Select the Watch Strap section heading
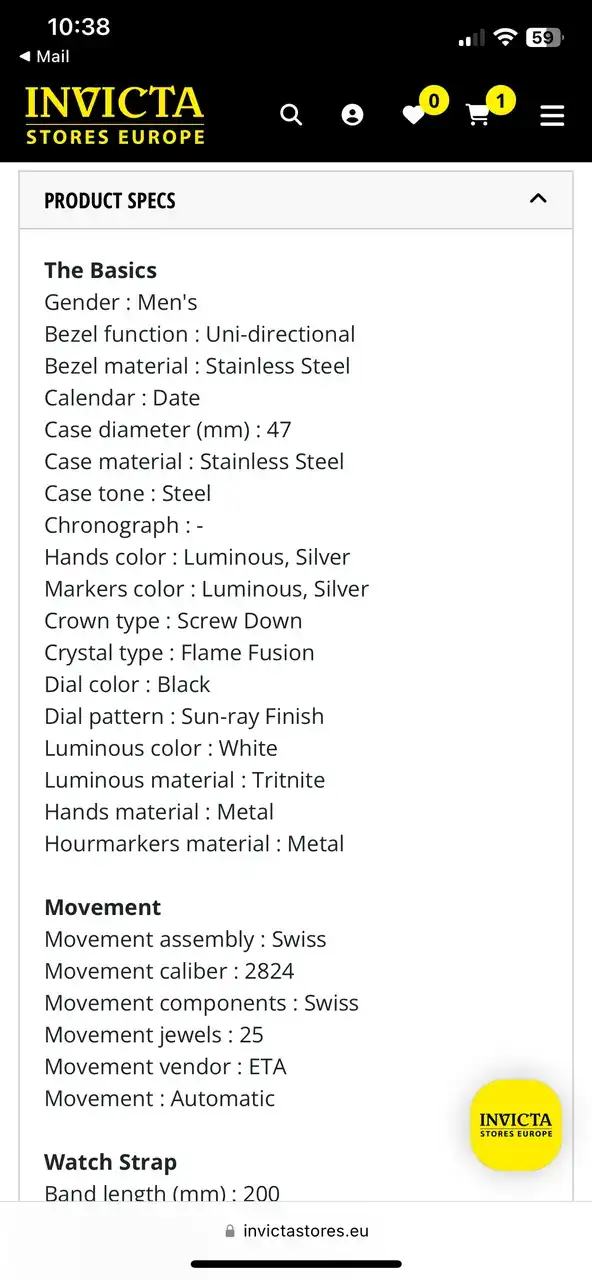Viewport: 592px width, 1280px height. coord(110,1162)
